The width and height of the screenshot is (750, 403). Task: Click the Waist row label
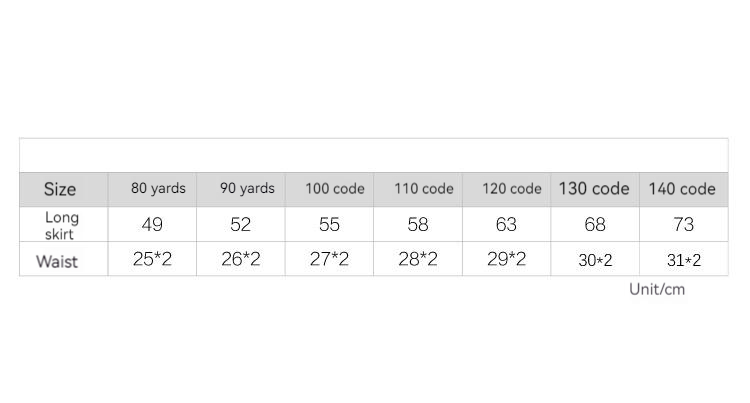(x=57, y=261)
